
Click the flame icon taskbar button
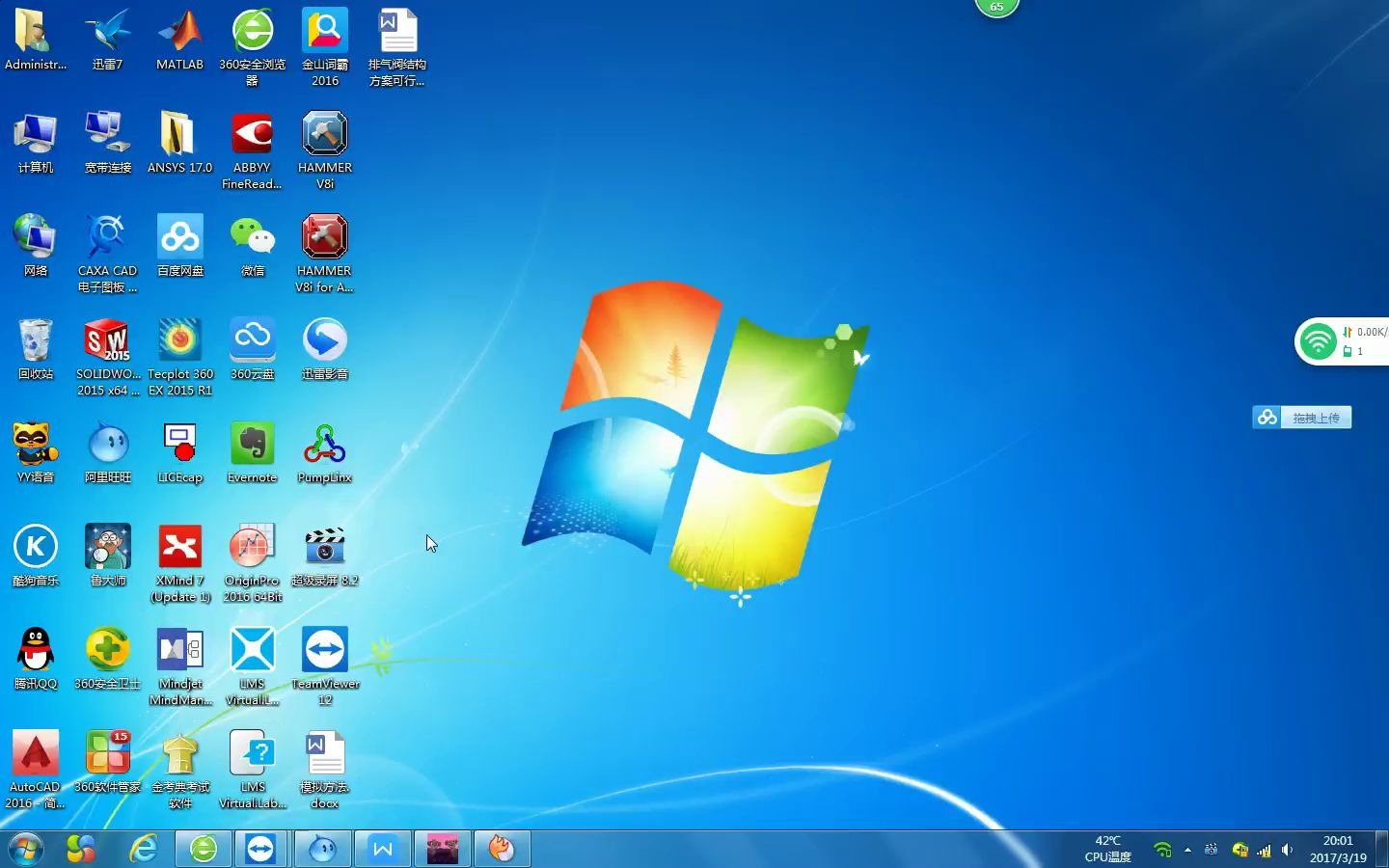pyautogui.click(x=502, y=849)
